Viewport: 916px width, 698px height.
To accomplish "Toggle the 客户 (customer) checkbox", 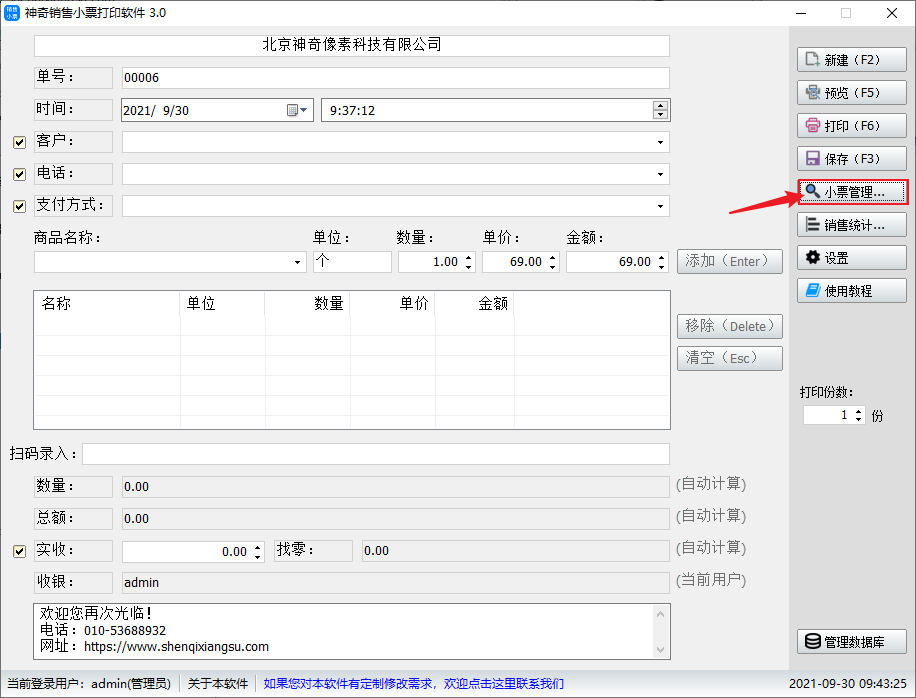I will [19, 143].
